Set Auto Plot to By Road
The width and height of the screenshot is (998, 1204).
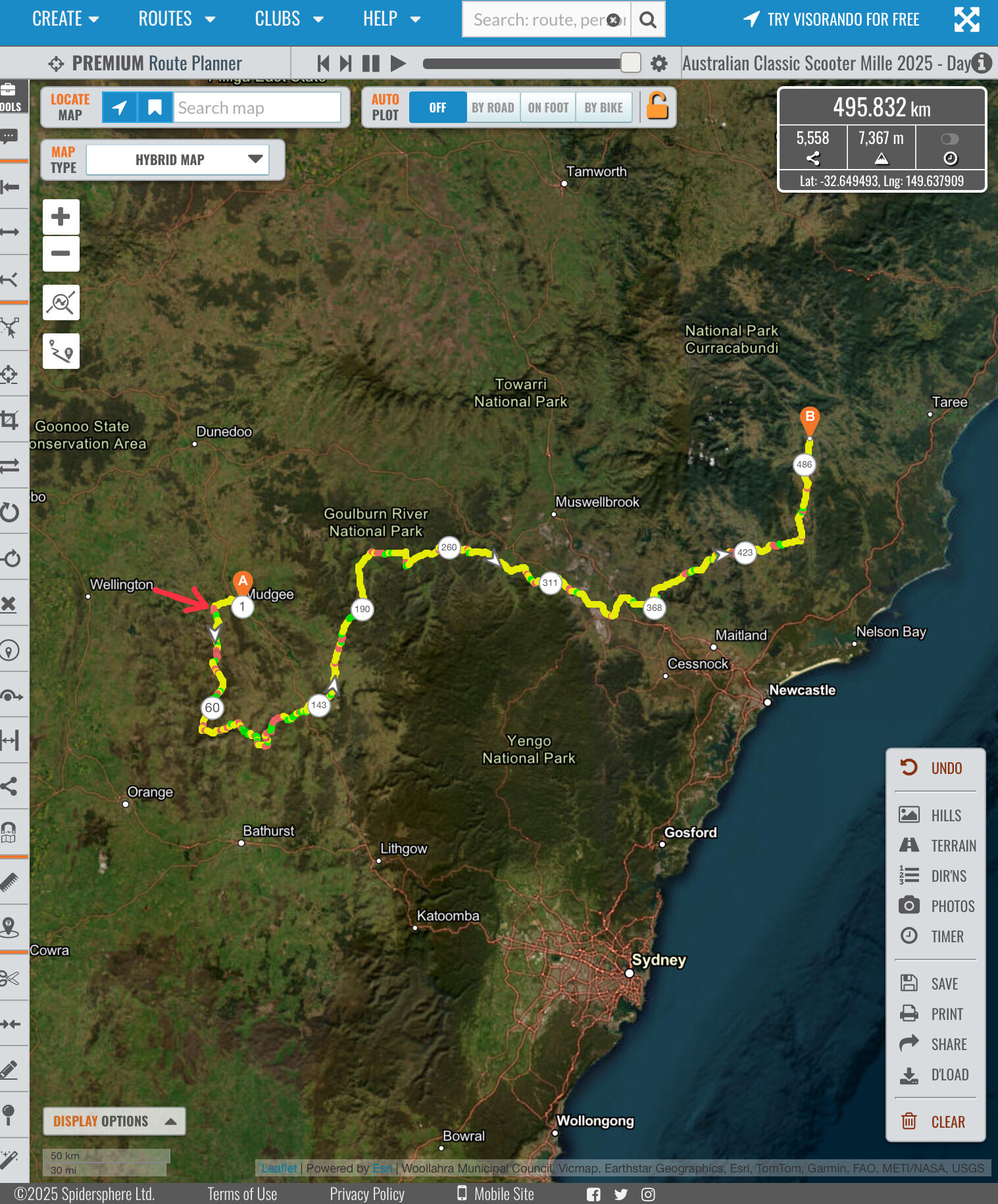pos(492,108)
